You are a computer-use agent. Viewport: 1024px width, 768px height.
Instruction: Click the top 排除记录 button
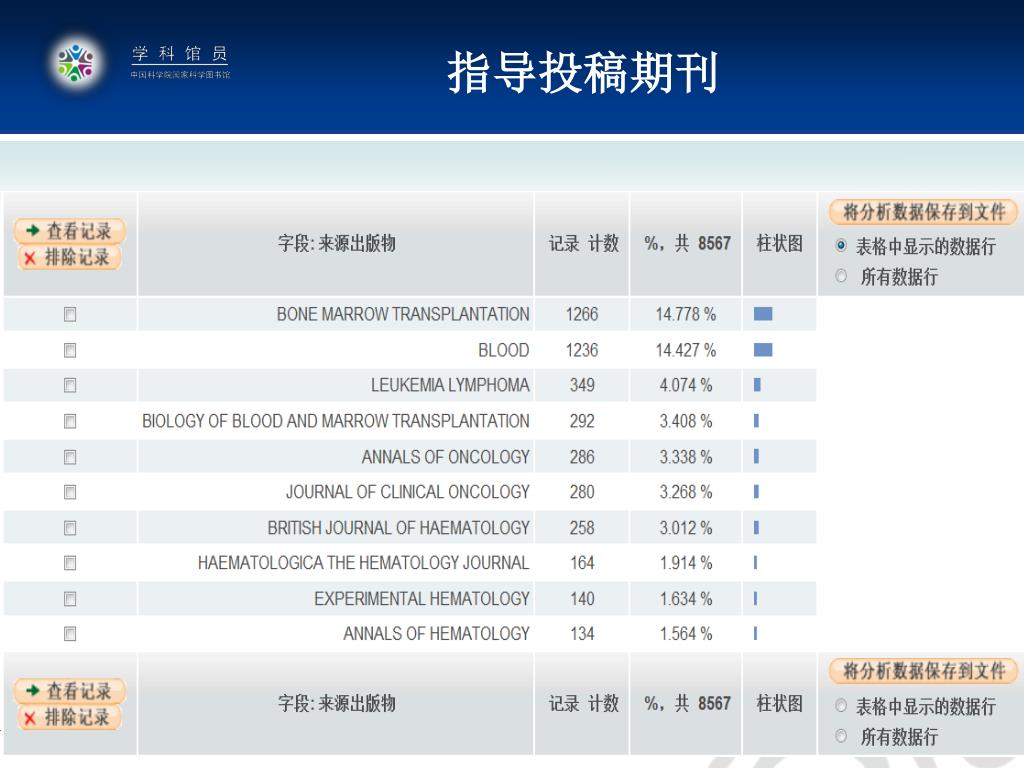pyautogui.click(x=69, y=257)
